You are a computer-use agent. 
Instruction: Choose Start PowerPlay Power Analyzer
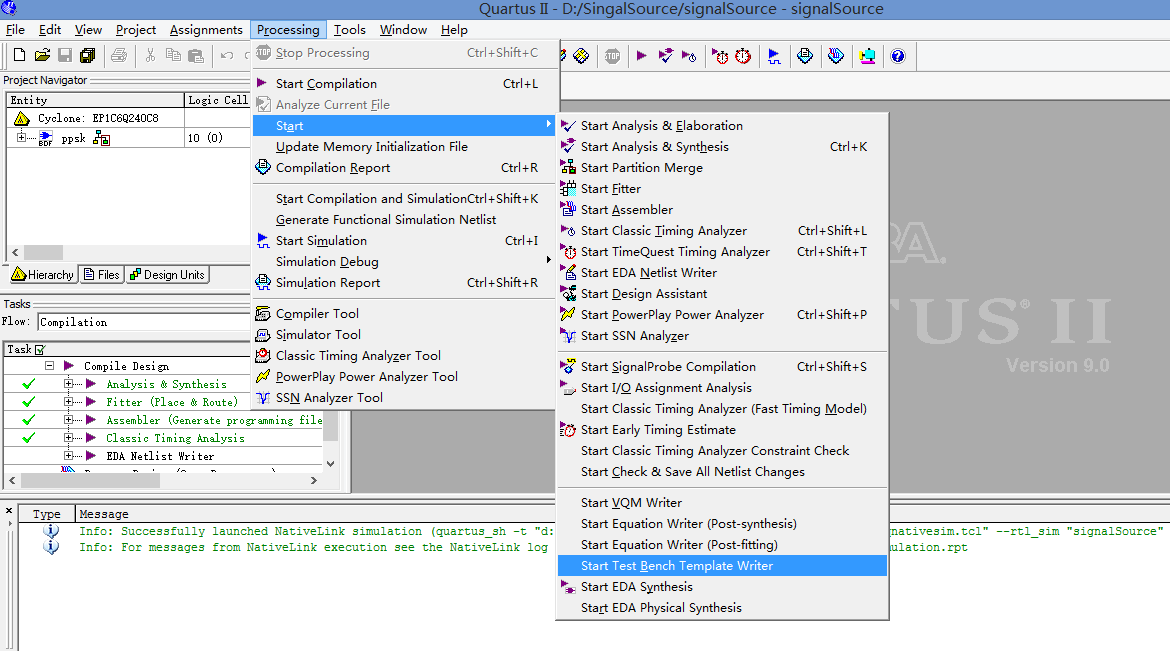(722, 314)
